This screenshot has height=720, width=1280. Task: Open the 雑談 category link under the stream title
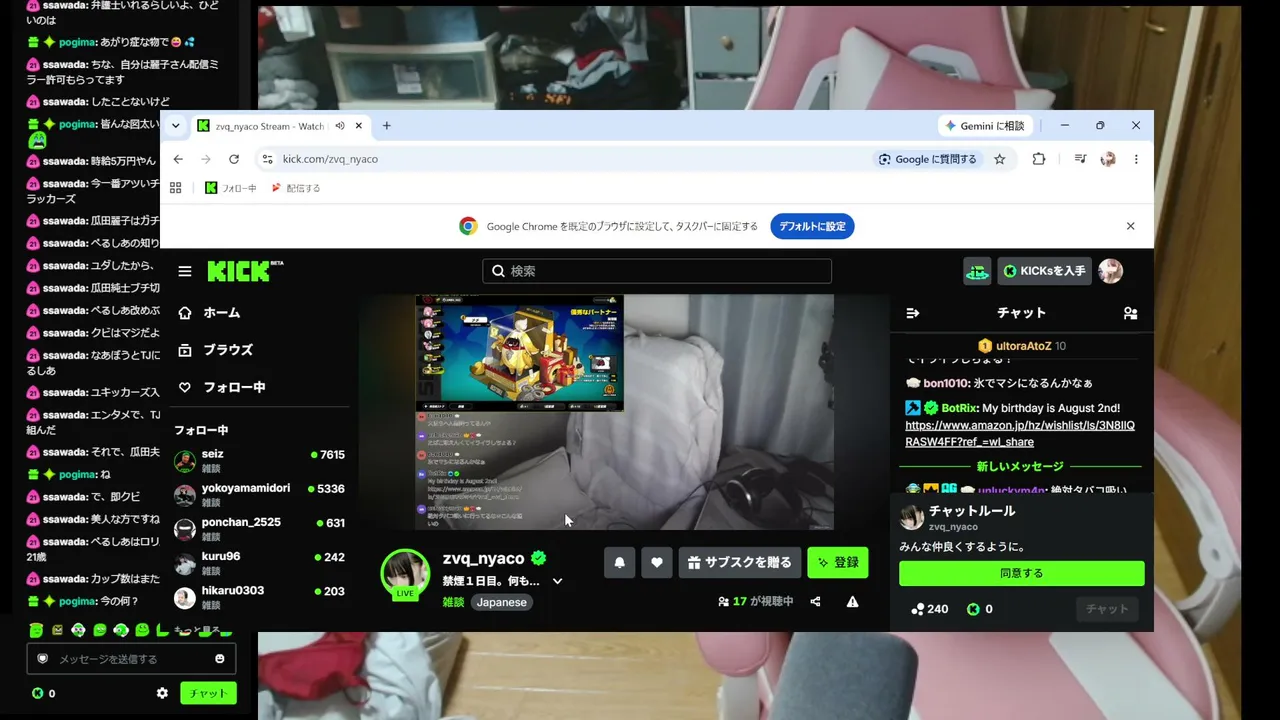tap(453, 602)
